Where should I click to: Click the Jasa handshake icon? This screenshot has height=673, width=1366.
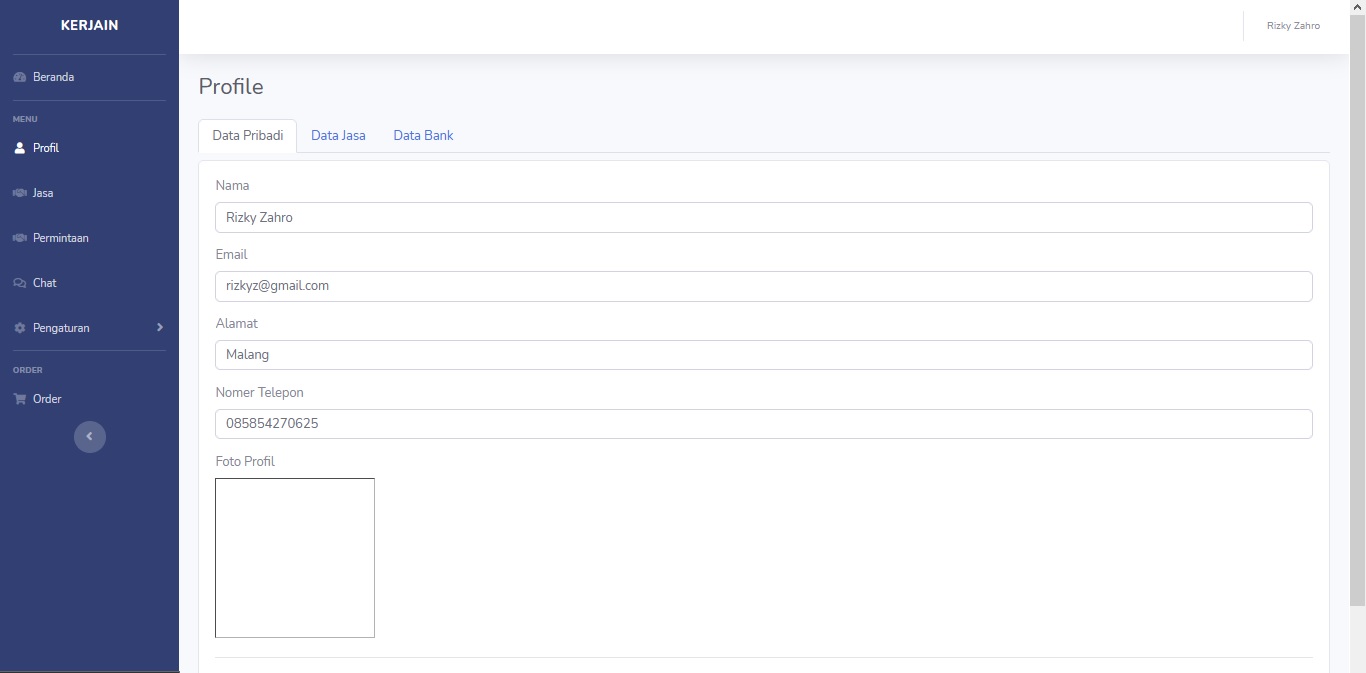click(19, 193)
